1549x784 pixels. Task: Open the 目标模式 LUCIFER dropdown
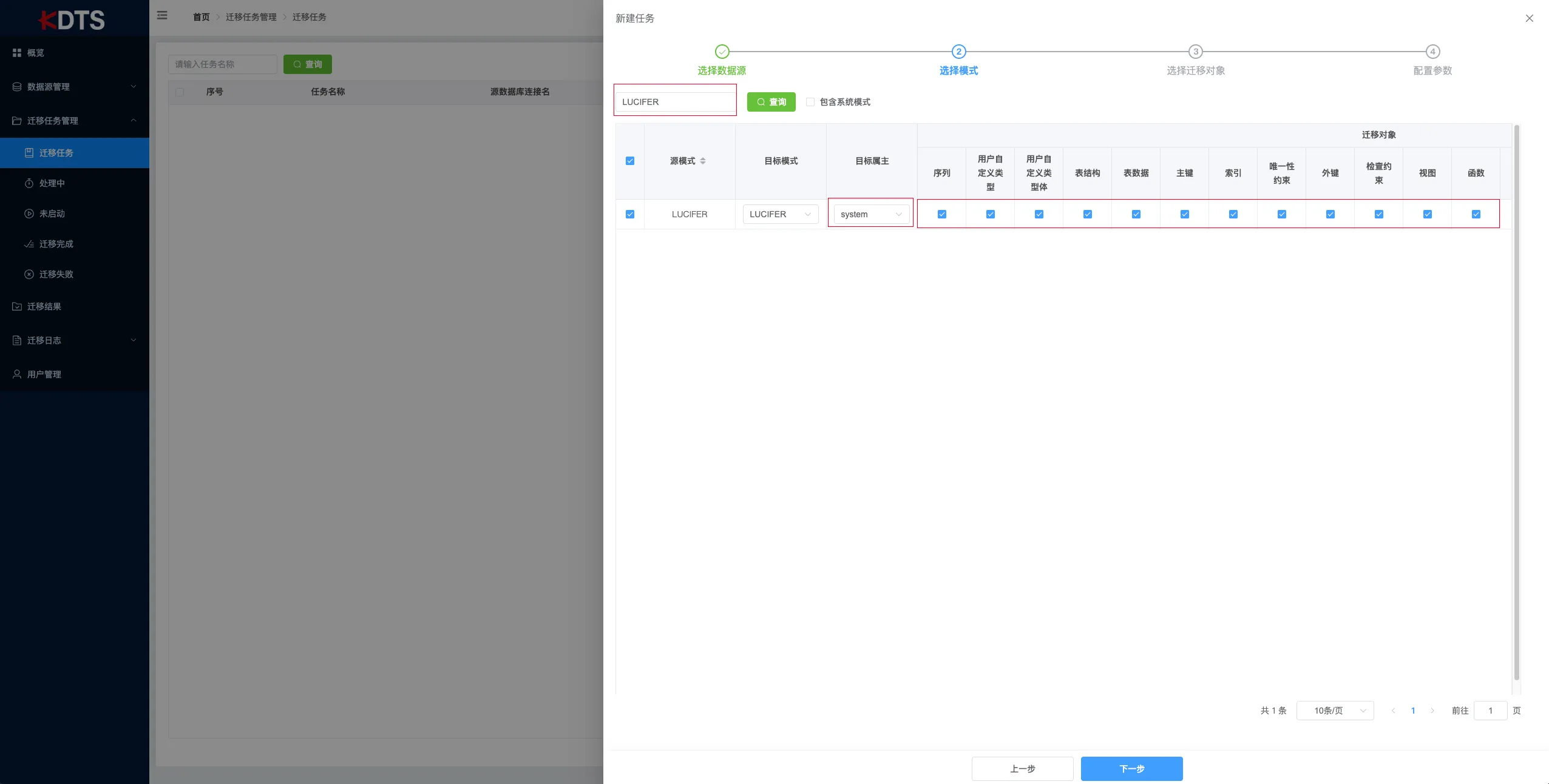(x=780, y=214)
